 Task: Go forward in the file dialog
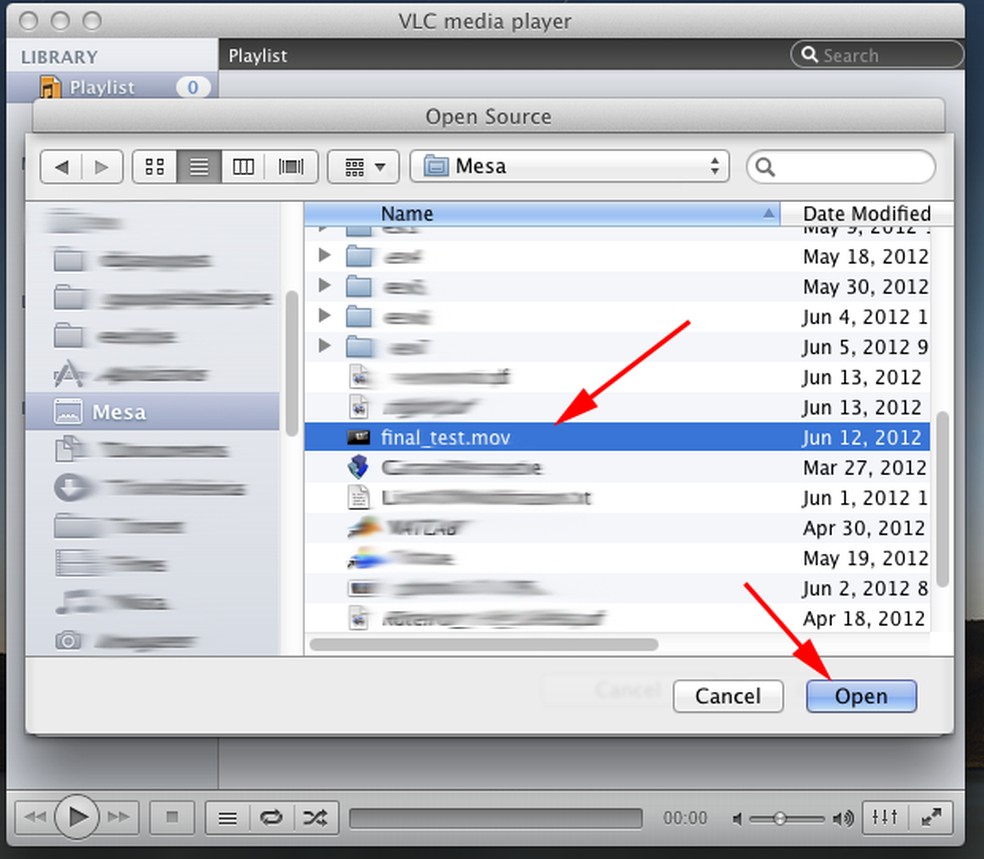coord(102,167)
